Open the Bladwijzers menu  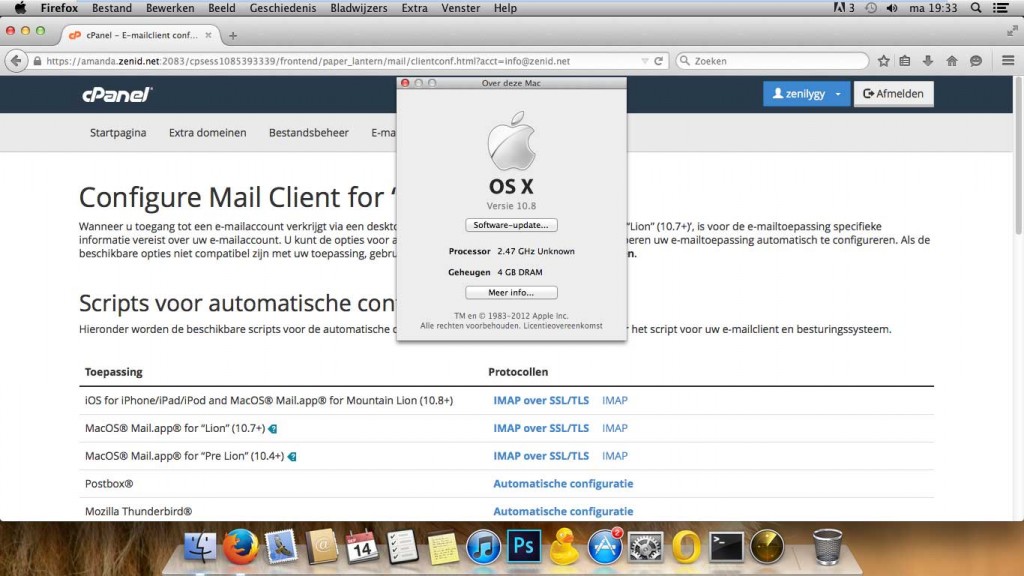359,8
